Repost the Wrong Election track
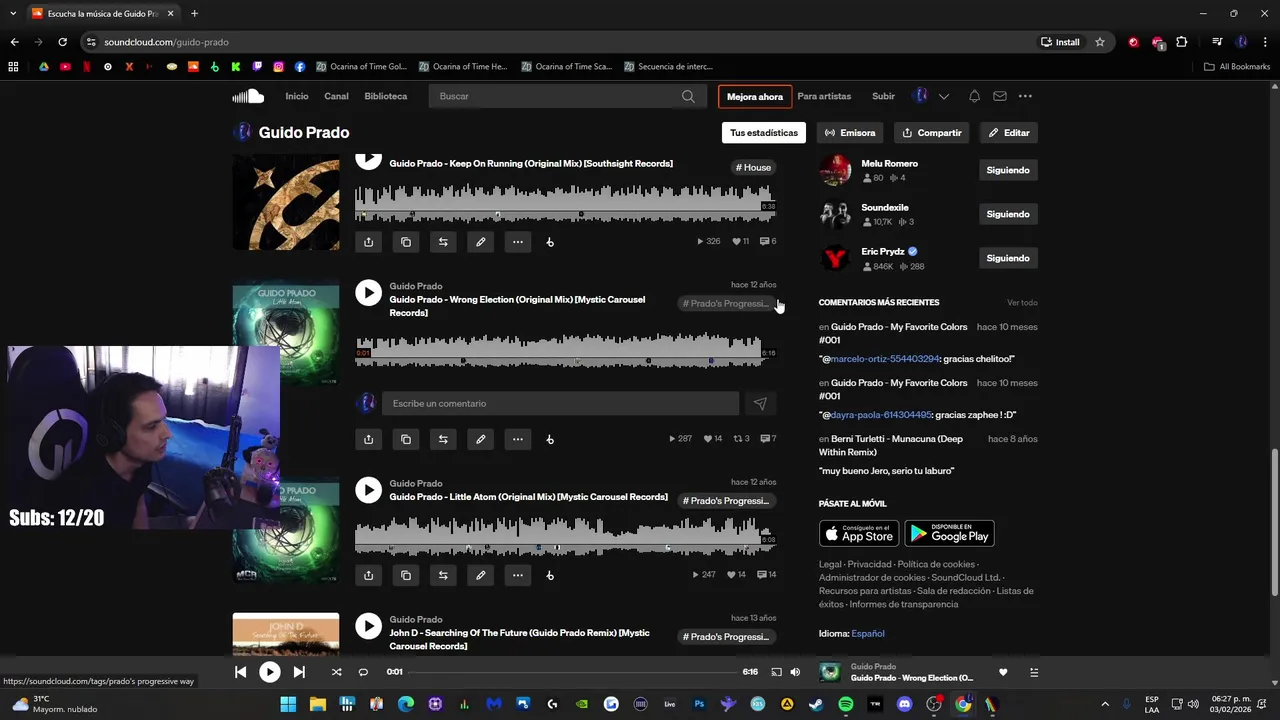1280x720 pixels. pyautogui.click(x=443, y=439)
